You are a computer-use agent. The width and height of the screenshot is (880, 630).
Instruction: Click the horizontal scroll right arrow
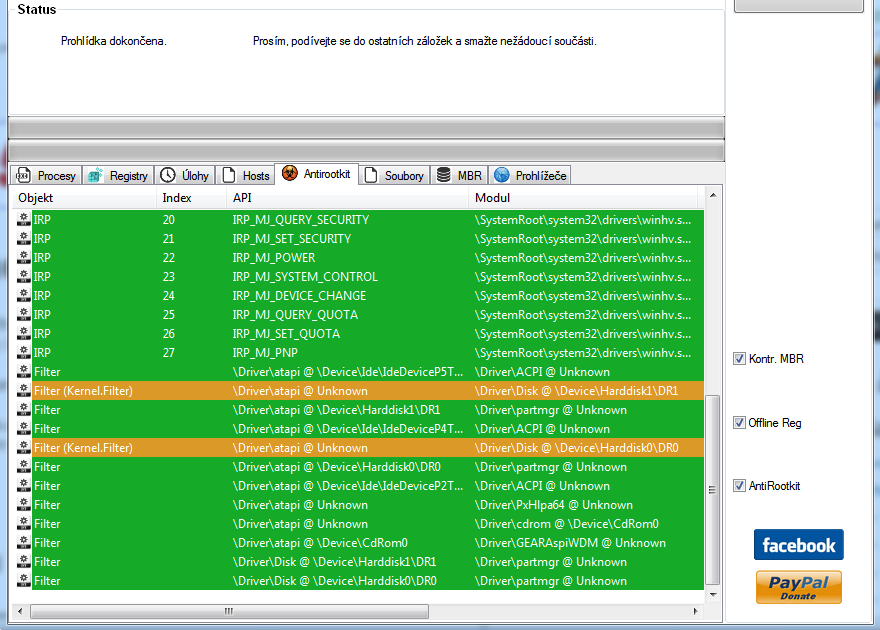[696, 611]
